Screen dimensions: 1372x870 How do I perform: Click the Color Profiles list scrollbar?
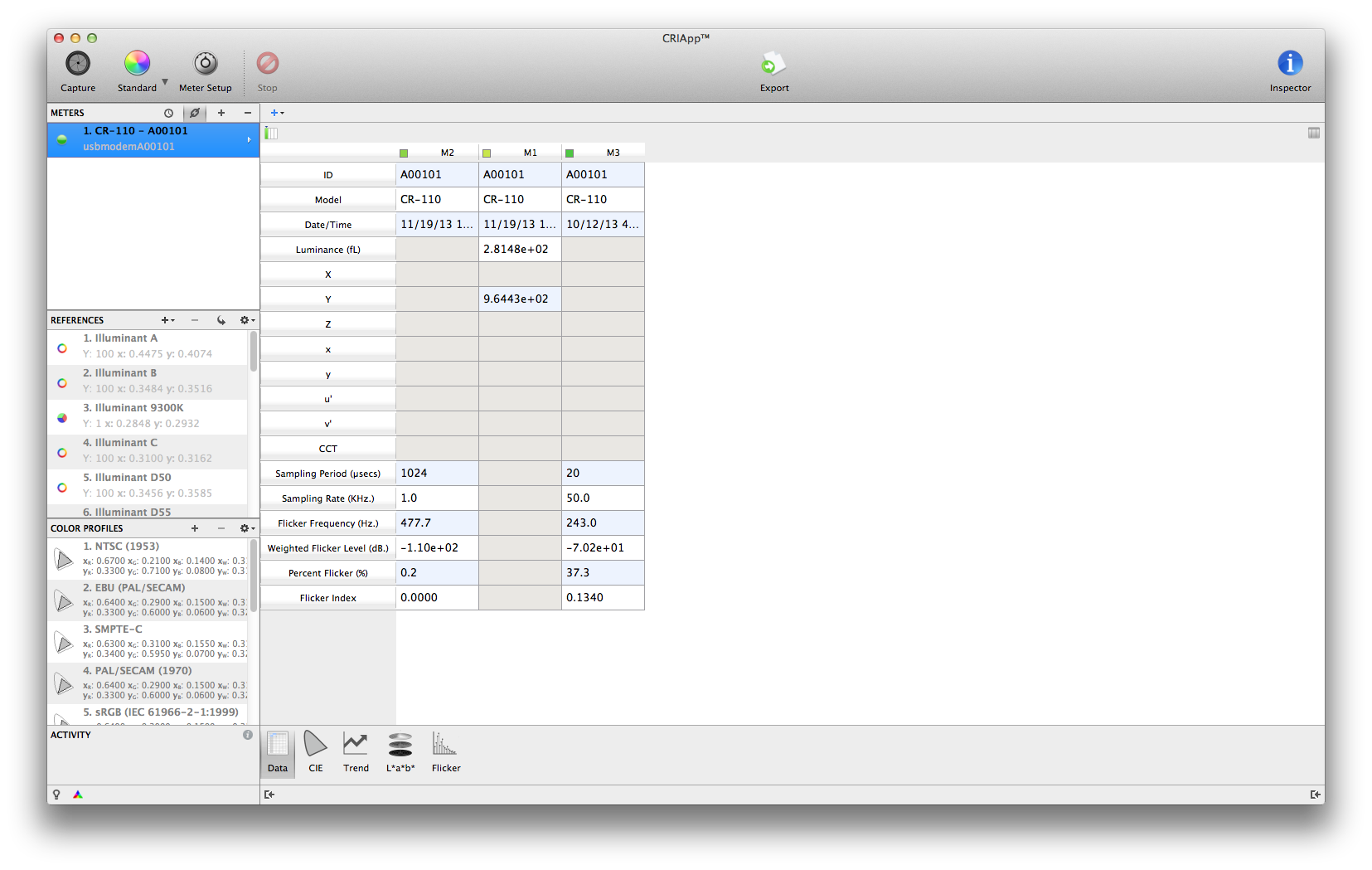click(254, 576)
